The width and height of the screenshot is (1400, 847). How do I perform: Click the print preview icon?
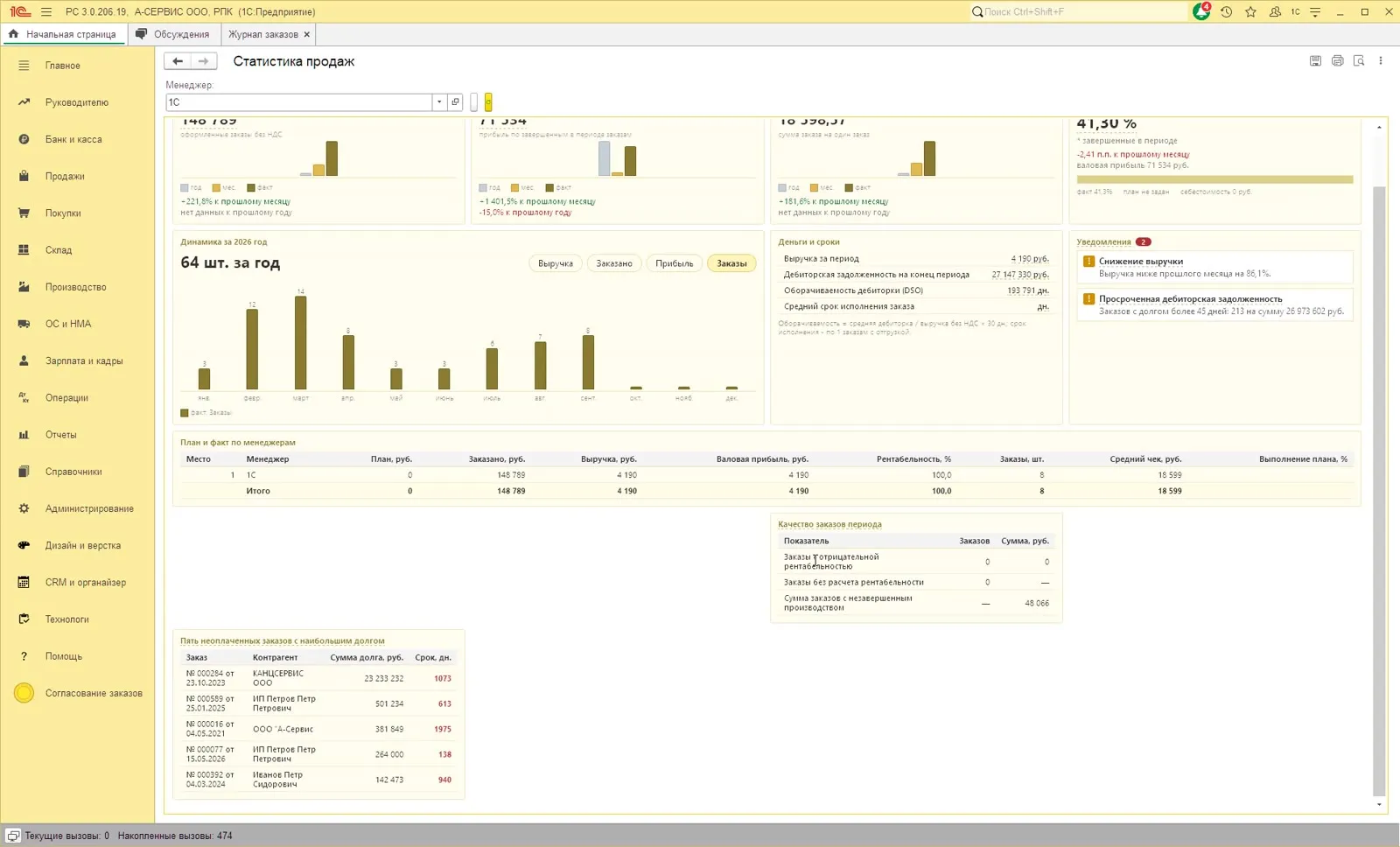[x=1359, y=61]
